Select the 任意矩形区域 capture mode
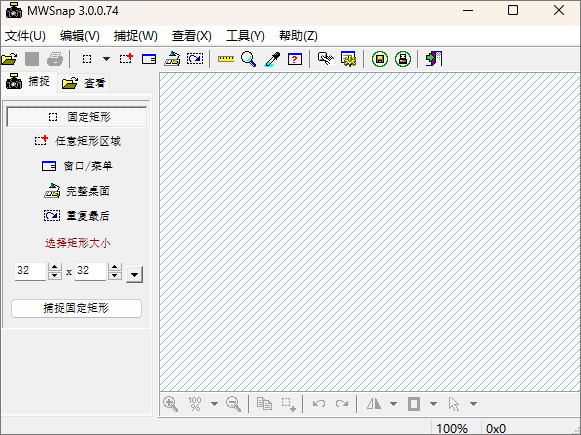Viewport: 581px width, 435px height. pyautogui.click(x=77, y=141)
